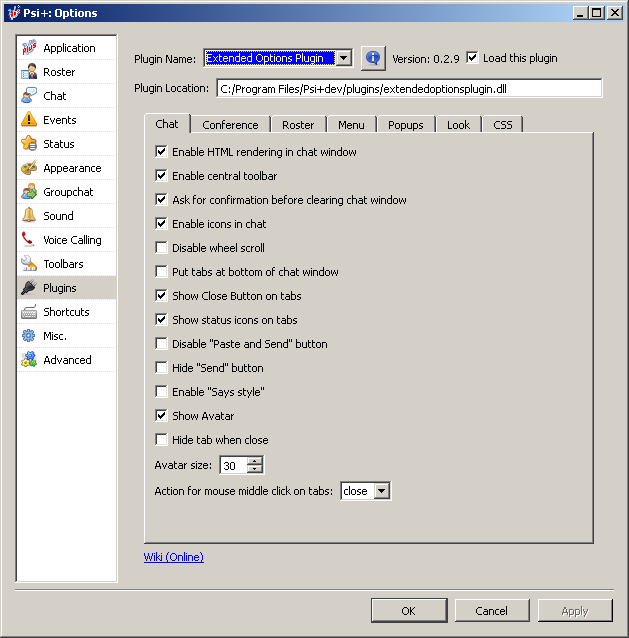This screenshot has width=629, height=638.
Task: Uncheck Load this plugin
Action: coord(473,58)
